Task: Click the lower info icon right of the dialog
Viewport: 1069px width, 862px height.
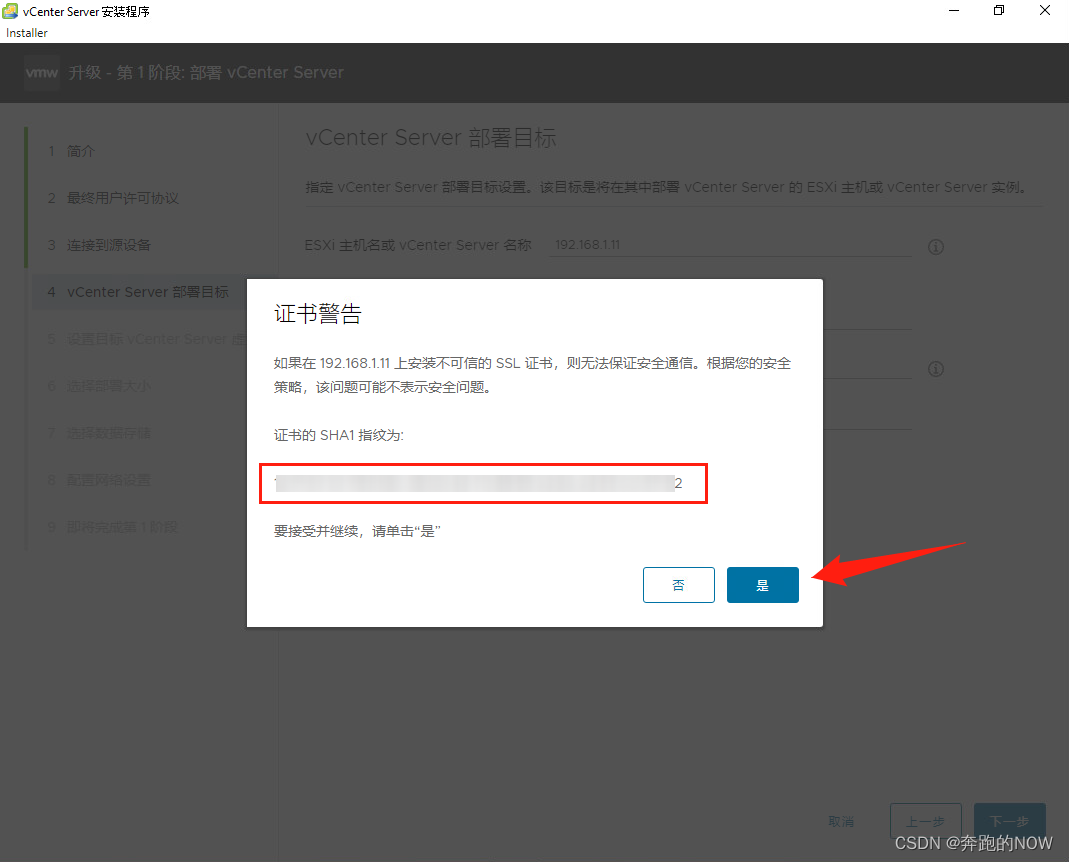Action: (x=936, y=369)
